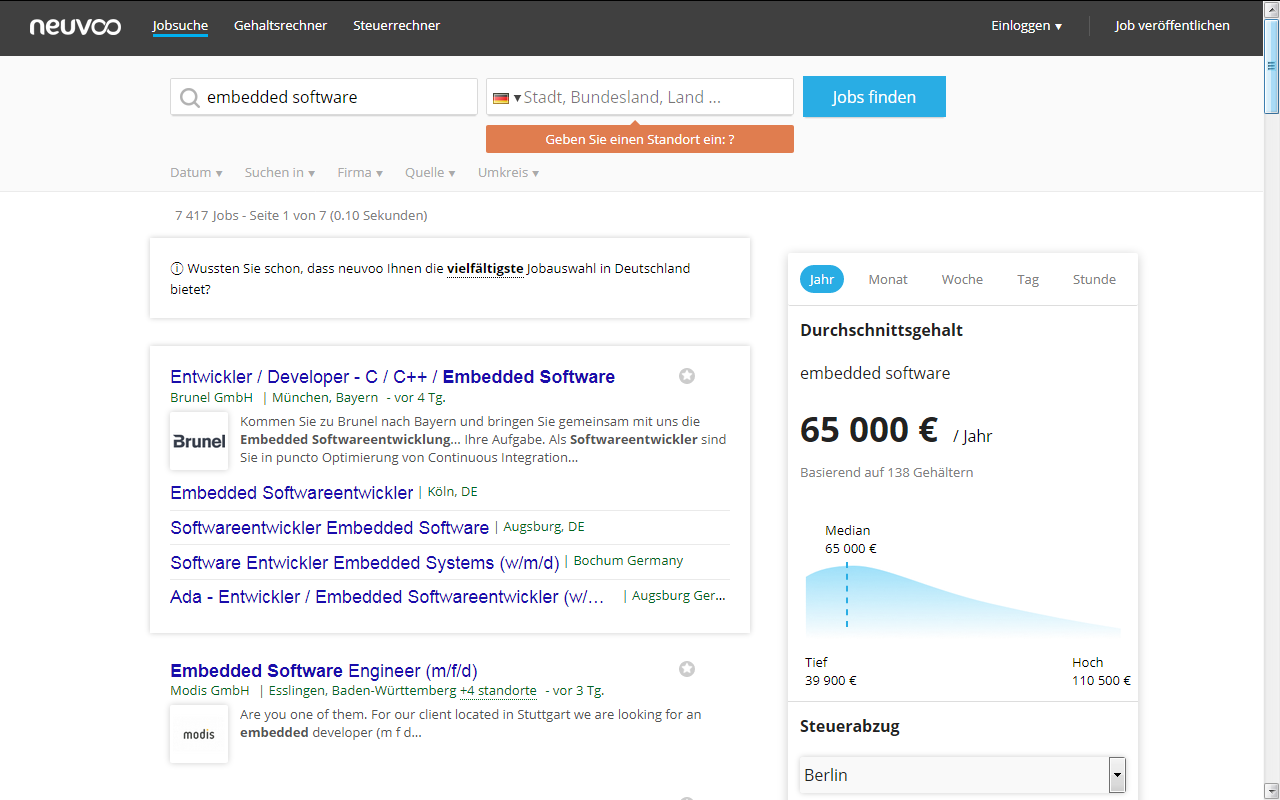Go to Gehaltsrechner
Image resolution: width=1280 pixels, height=800 pixels.
[x=280, y=26]
